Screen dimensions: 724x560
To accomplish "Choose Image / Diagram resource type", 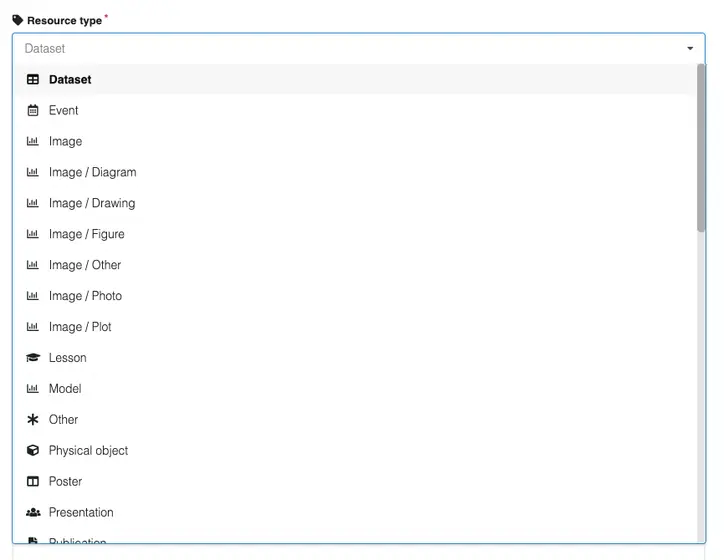I will point(92,173).
